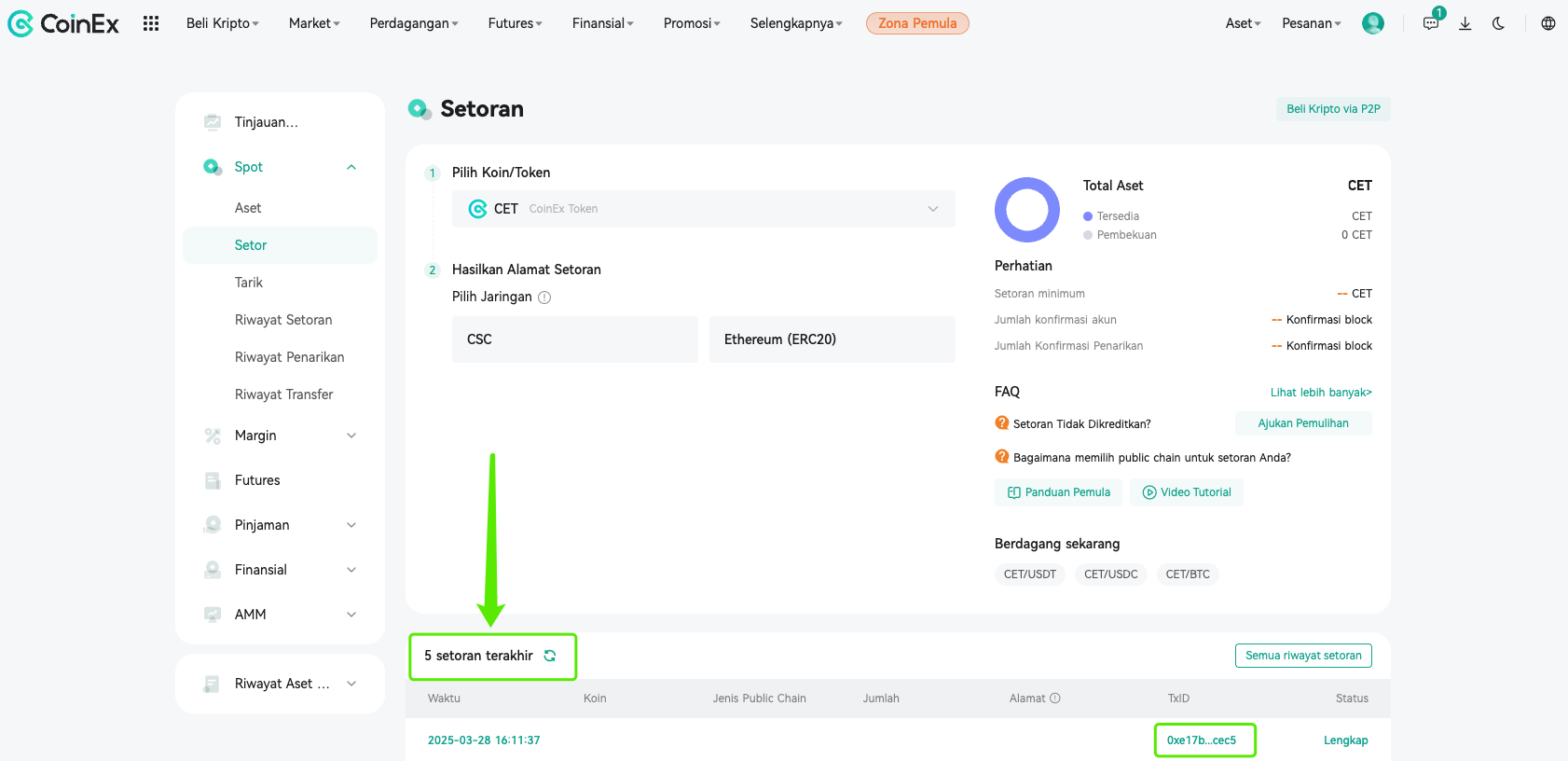Click question icon for public chain FAQ
This screenshot has height=761, width=1568.
1002,457
